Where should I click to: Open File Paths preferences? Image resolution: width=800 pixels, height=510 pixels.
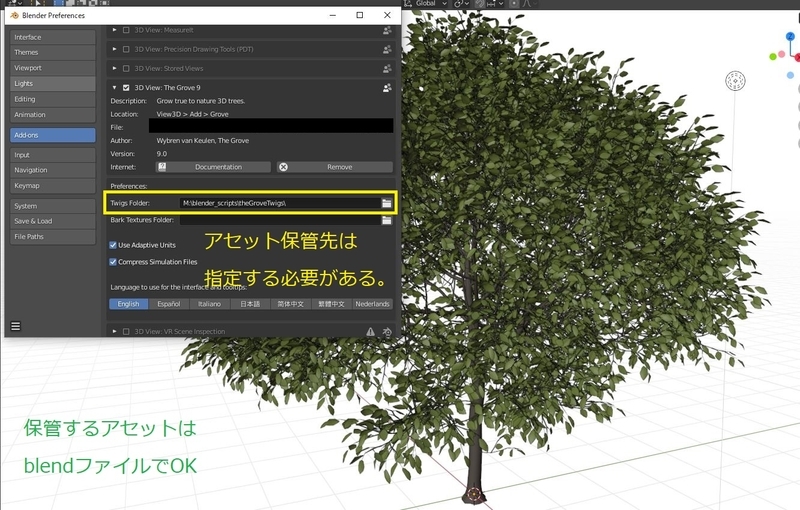(53, 237)
